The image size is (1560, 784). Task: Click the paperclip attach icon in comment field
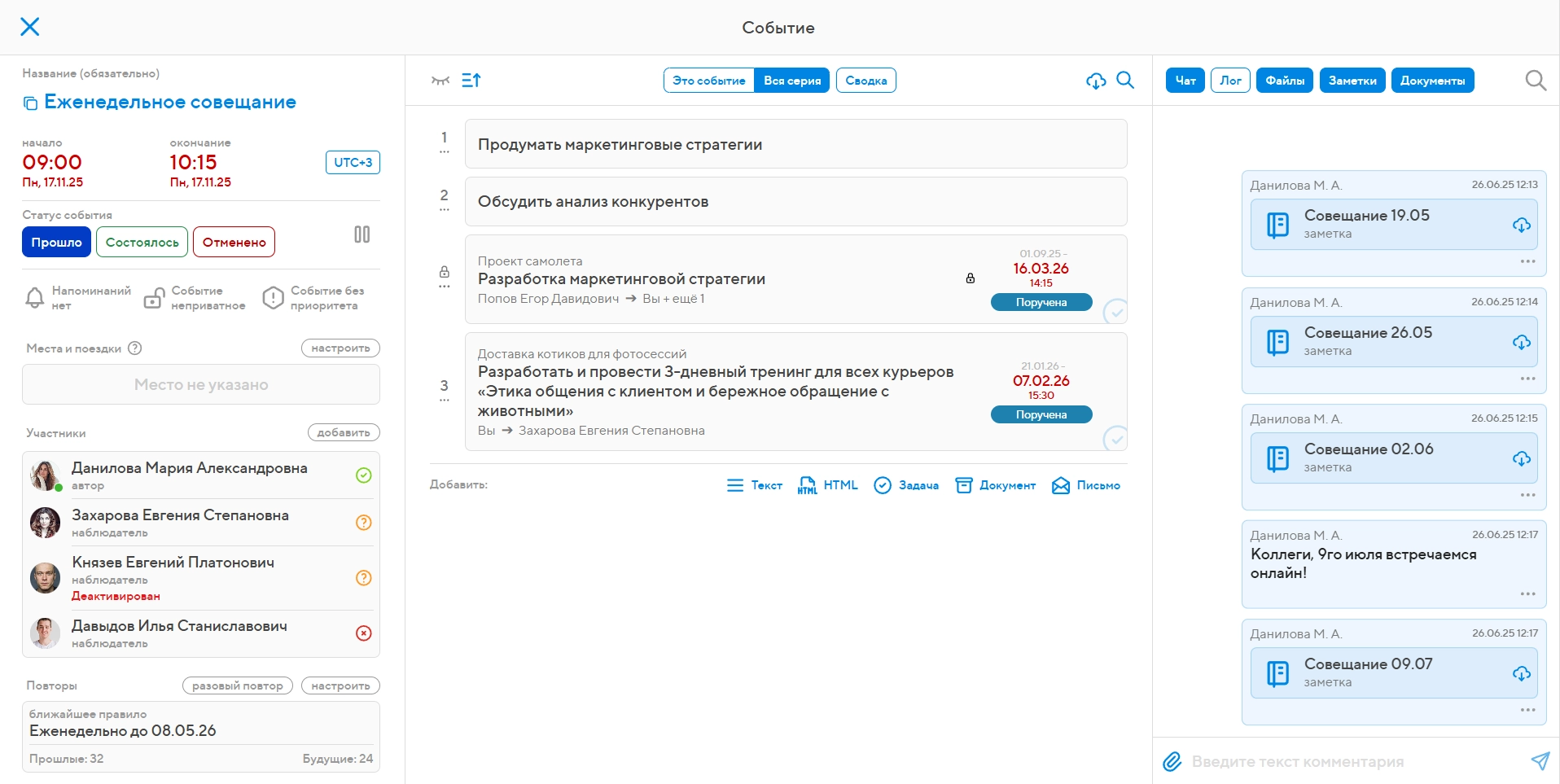[1172, 761]
